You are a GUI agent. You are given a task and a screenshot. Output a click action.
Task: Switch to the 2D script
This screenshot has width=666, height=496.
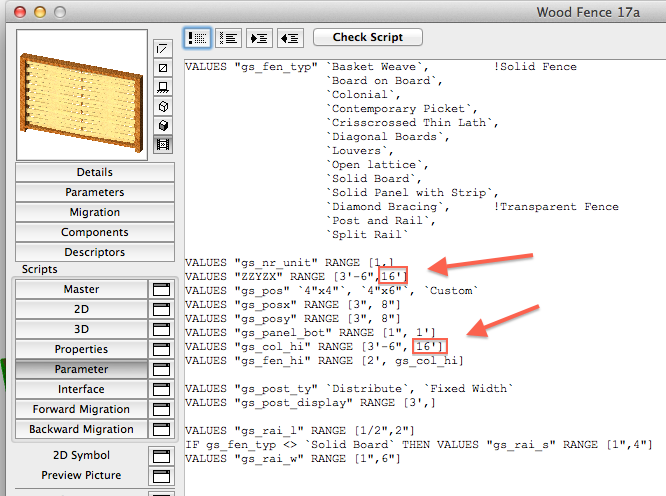pos(82,309)
